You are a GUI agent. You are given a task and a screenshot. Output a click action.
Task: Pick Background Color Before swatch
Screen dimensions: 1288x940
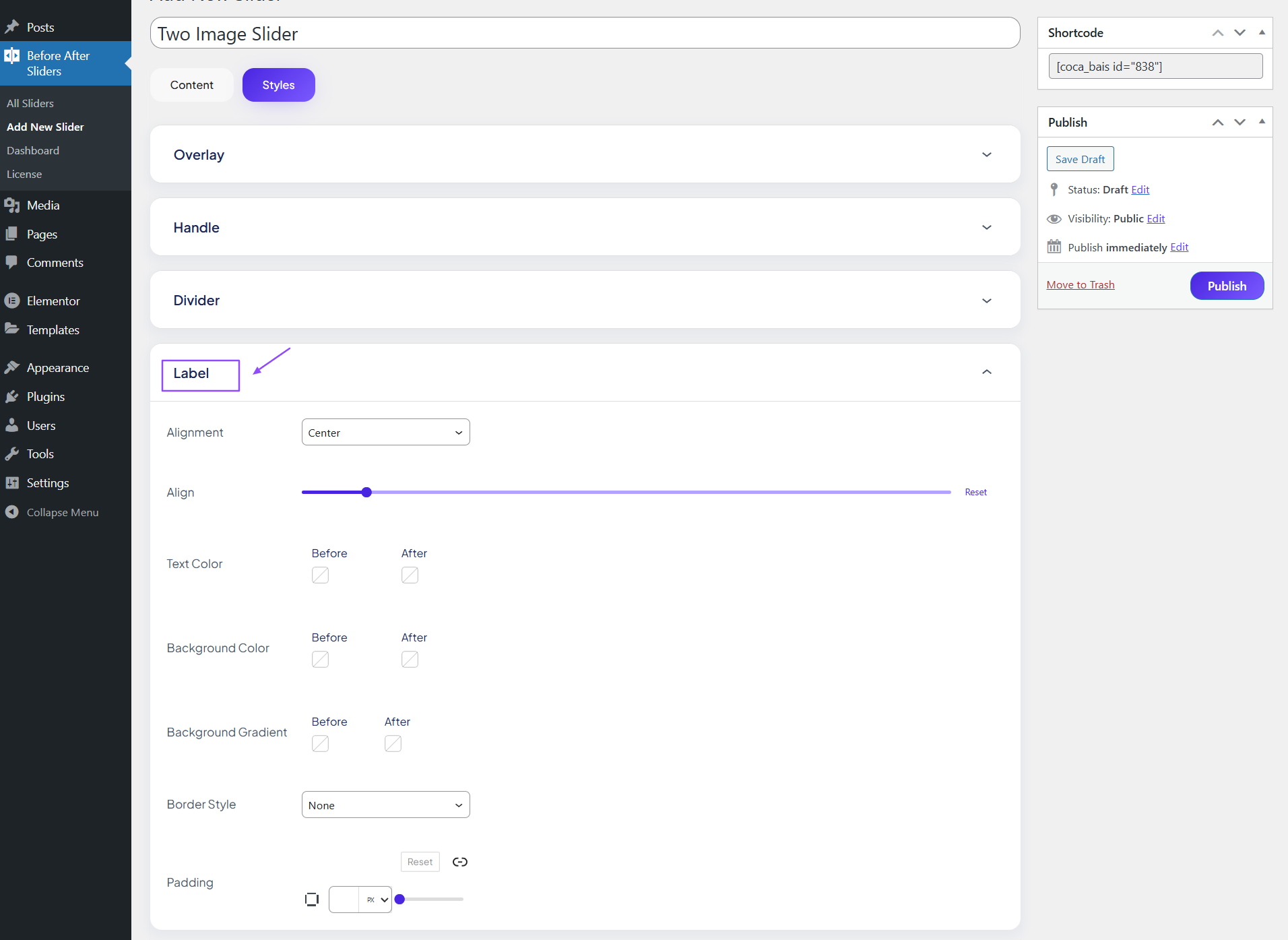pos(321,659)
